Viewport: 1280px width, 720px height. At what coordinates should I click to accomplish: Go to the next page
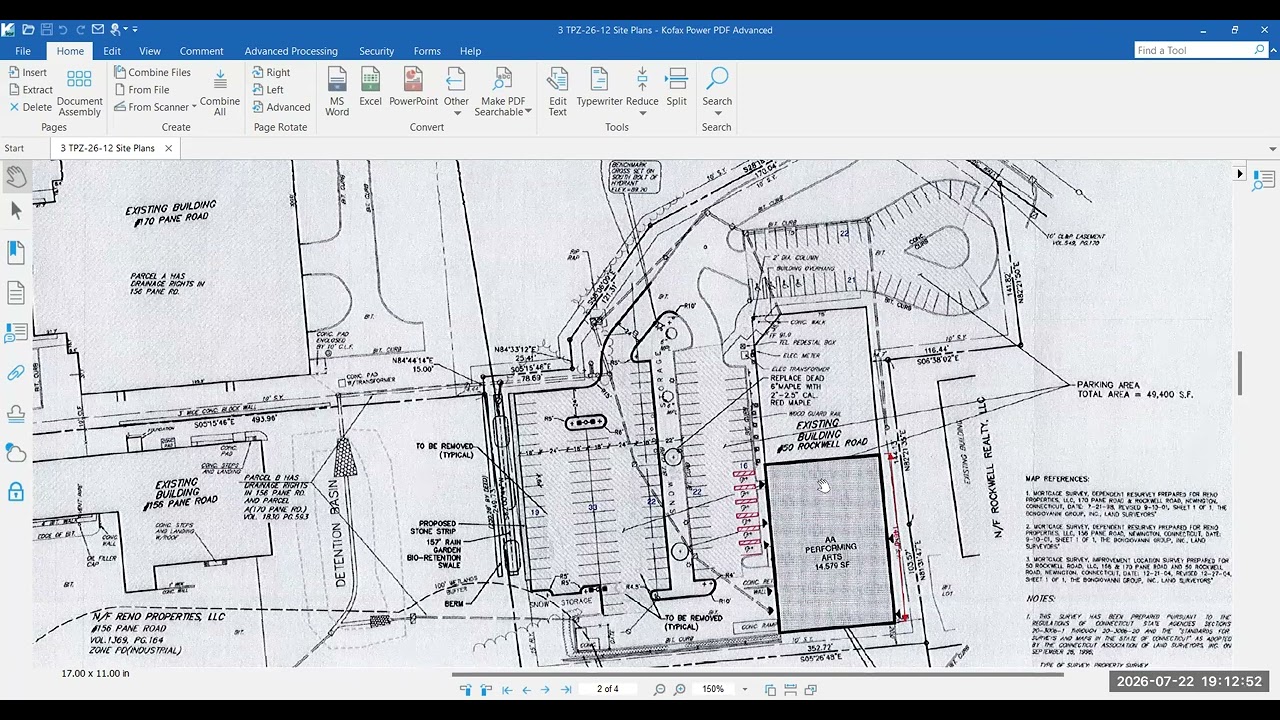(x=545, y=689)
